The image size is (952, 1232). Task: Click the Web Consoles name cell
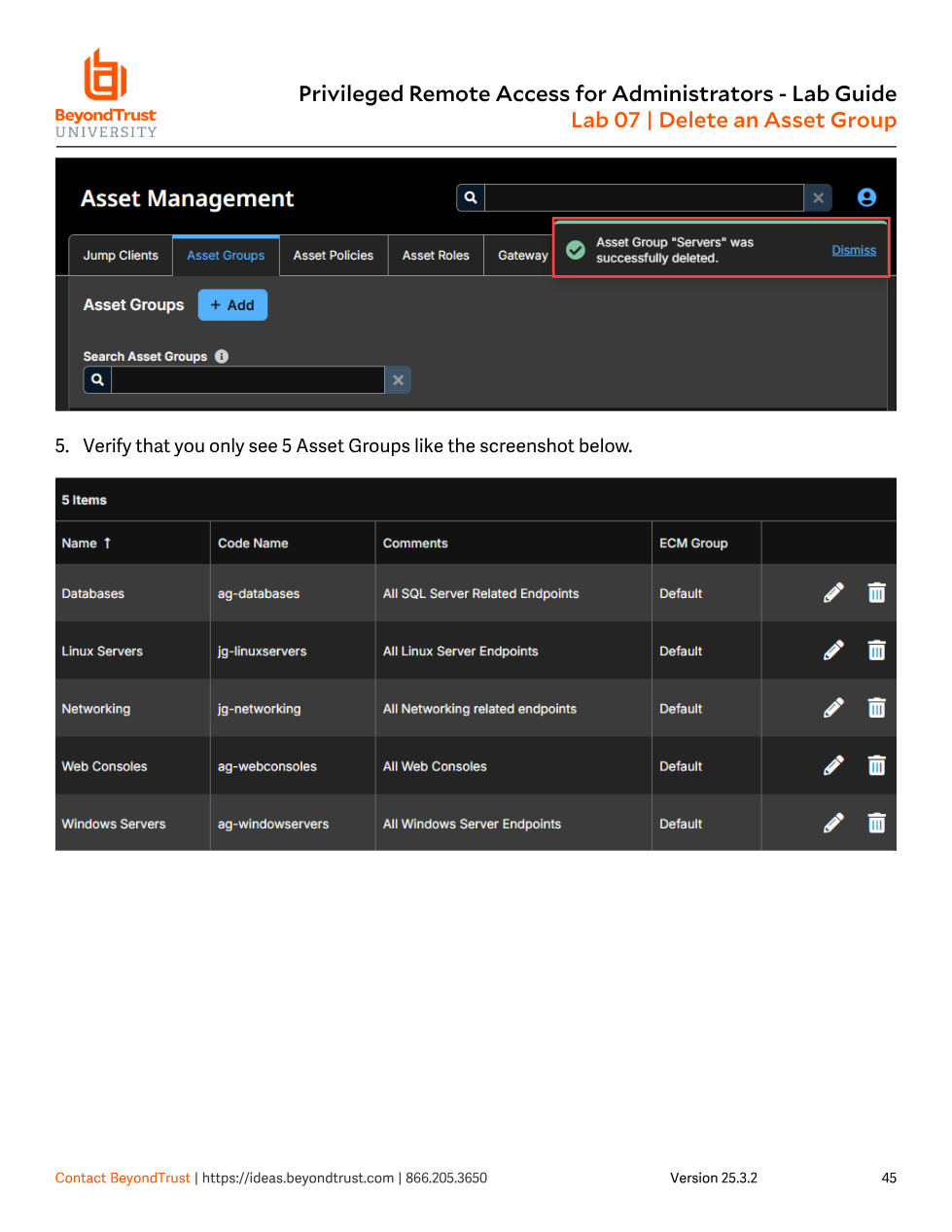(x=105, y=765)
